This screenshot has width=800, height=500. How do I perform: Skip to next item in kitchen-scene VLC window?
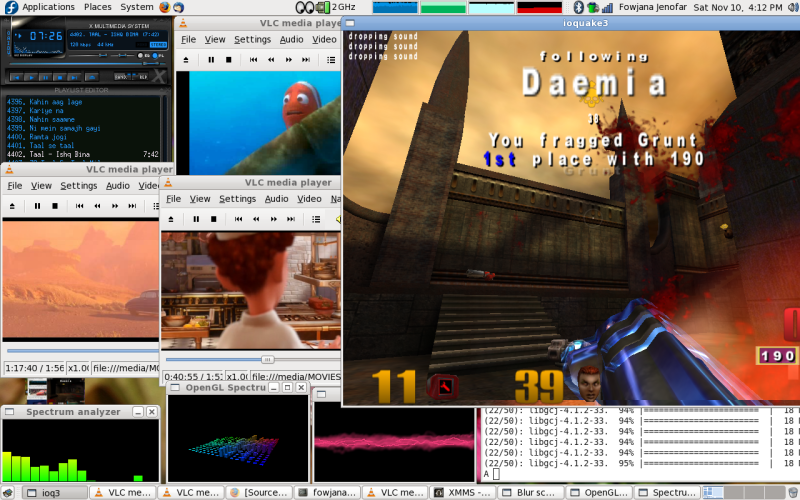tap(291, 219)
